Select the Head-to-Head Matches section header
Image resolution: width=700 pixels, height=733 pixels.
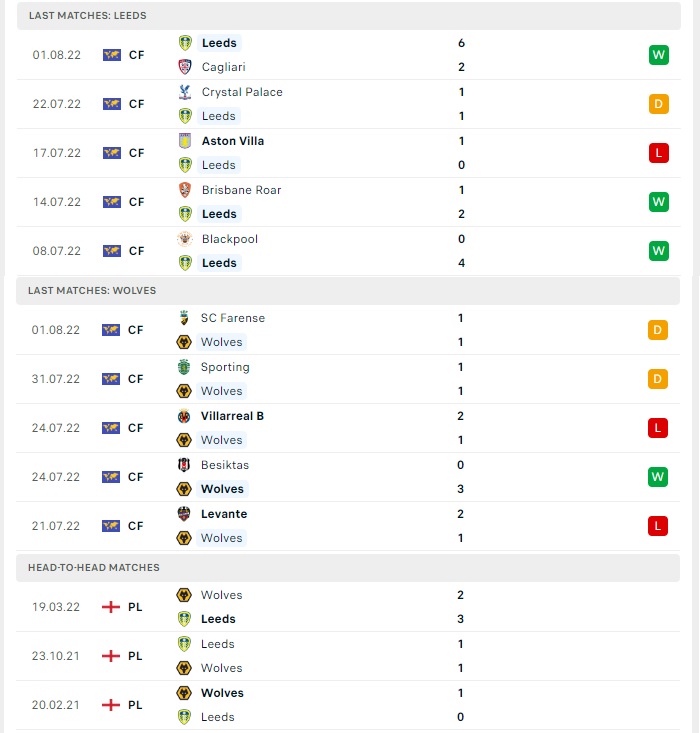pos(348,568)
